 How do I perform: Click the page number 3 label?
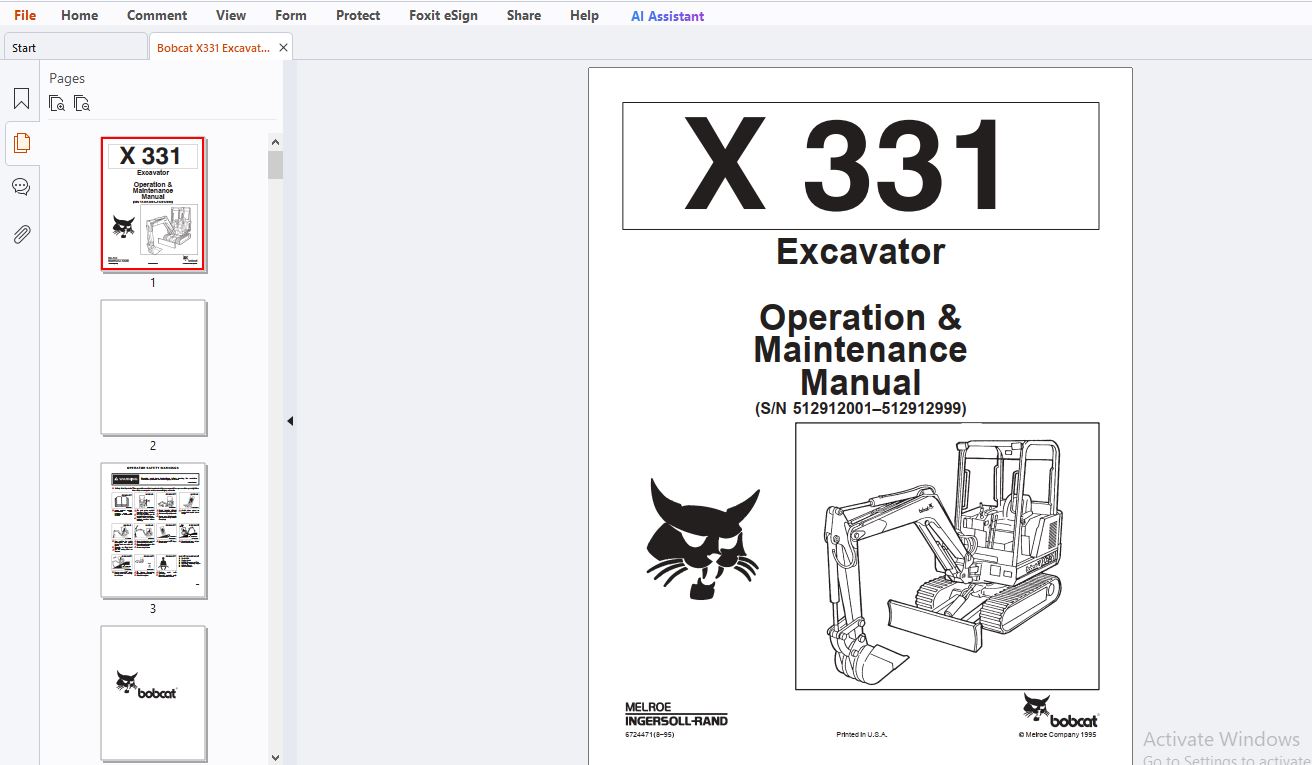pyautogui.click(x=153, y=609)
